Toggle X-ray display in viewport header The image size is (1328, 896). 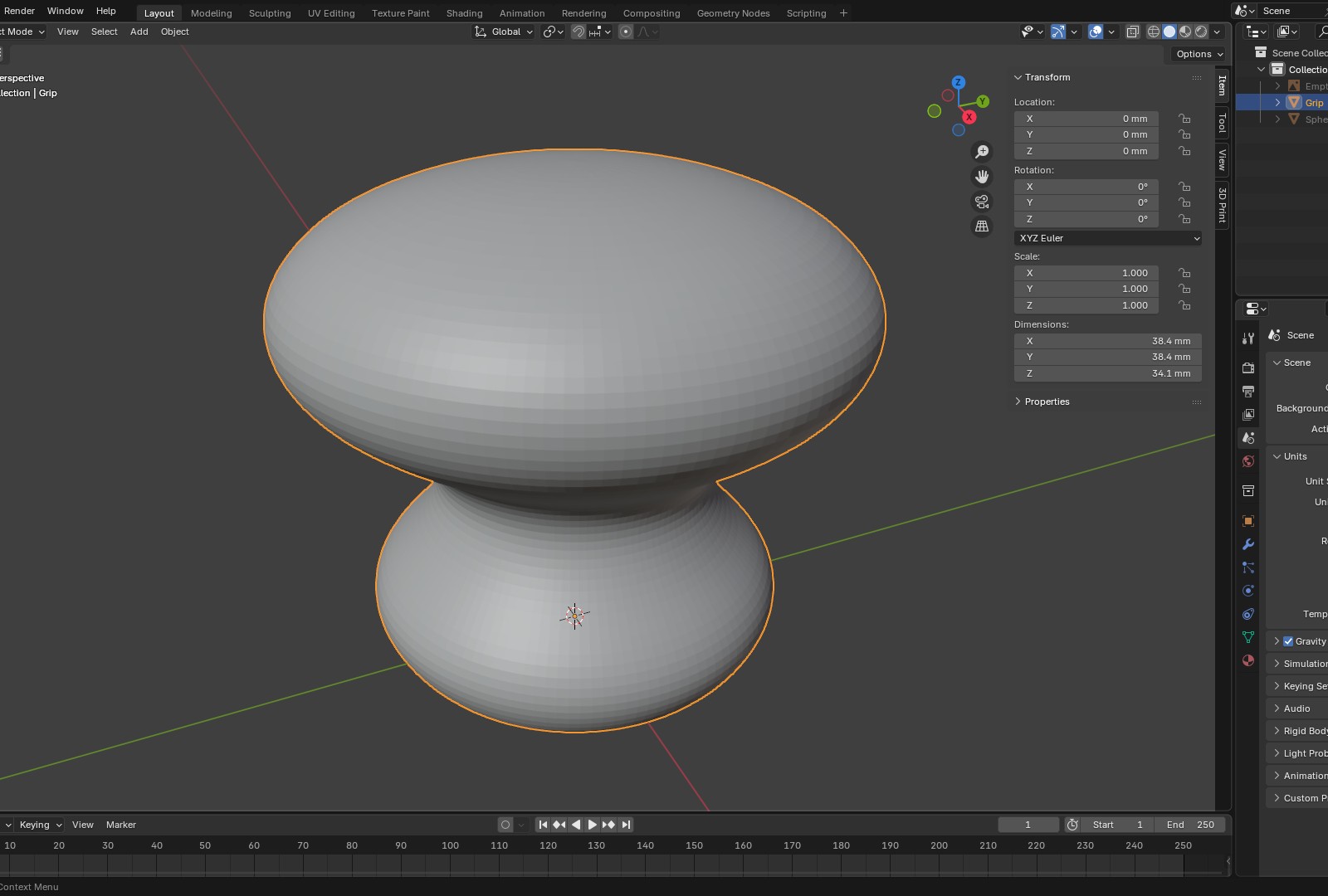[1132, 32]
